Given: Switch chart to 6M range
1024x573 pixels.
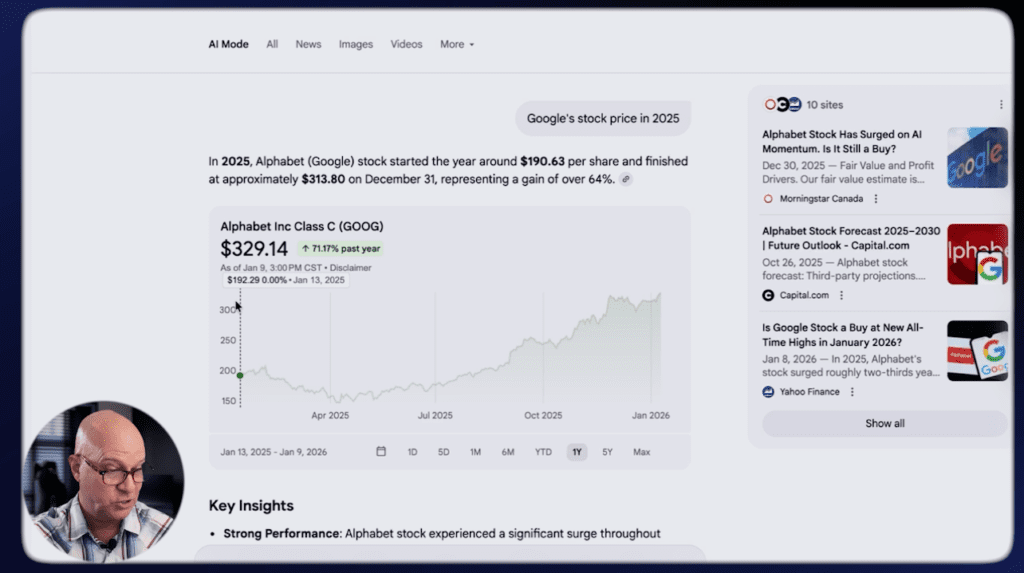Looking at the screenshot, I should point(508,452).
